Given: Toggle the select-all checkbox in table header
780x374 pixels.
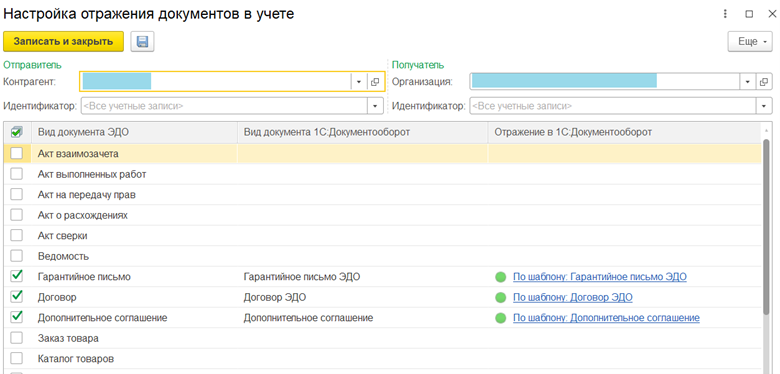Looking at the screenshot, I should (x=16, y=132).
